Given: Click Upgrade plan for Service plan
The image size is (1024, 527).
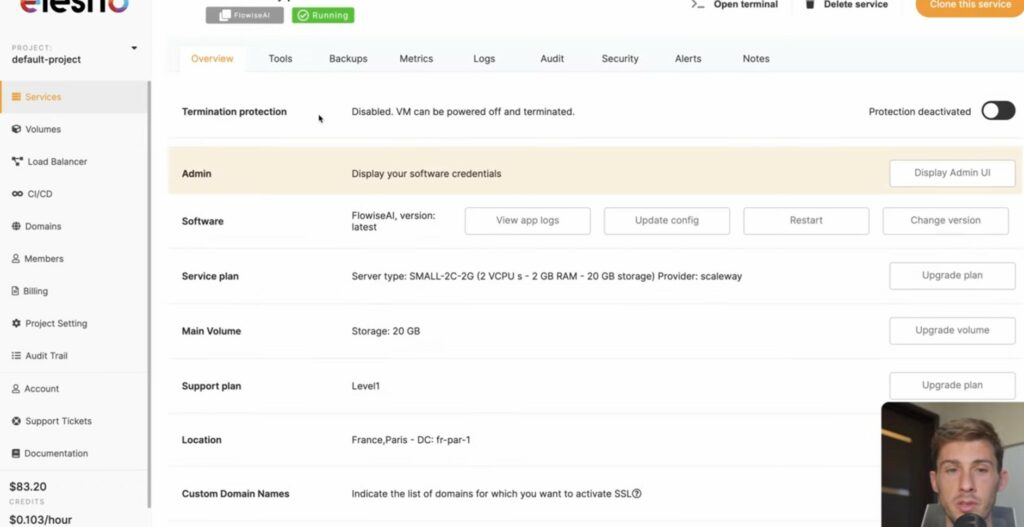Looking at the screenshot, I should pos(952,276).
